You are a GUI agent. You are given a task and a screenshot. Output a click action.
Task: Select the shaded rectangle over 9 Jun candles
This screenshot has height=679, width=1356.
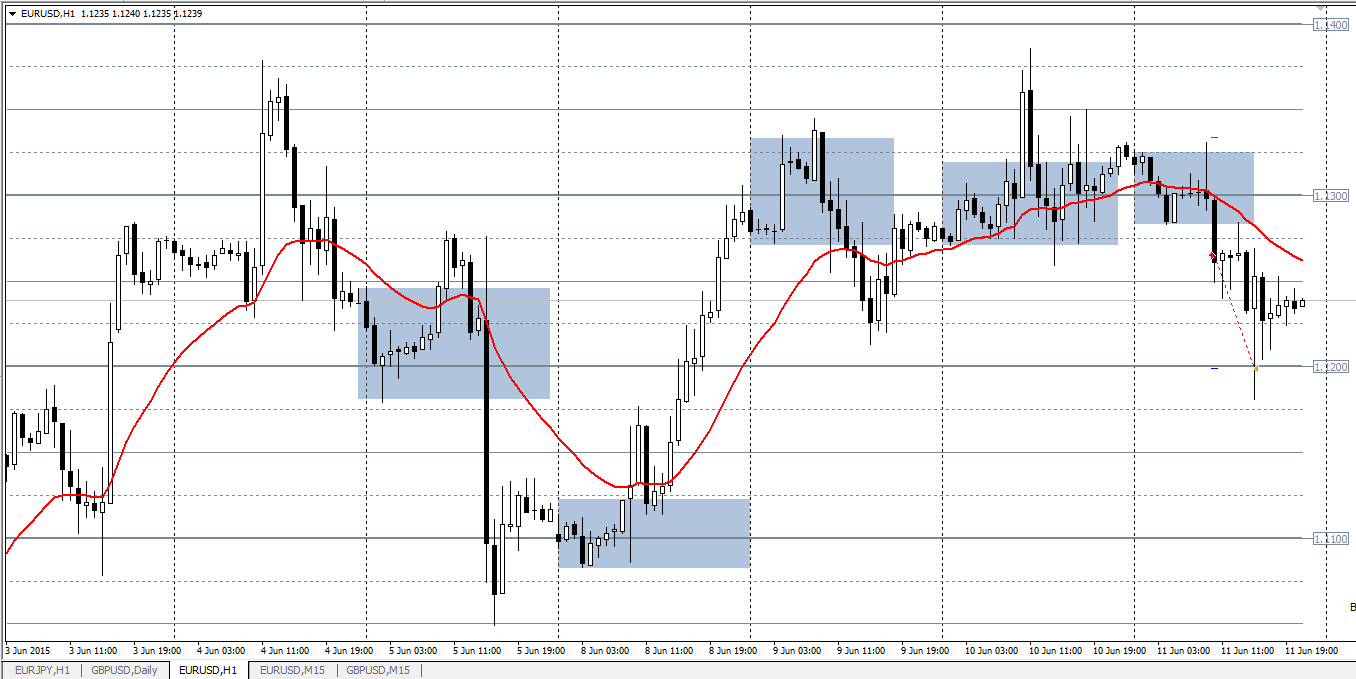[x=822, y=191]
